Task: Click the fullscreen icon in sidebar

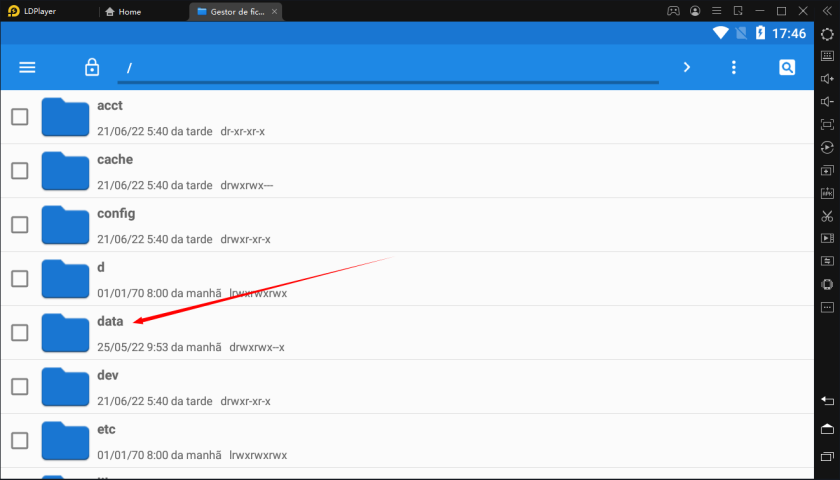Action: coord(827,124)
